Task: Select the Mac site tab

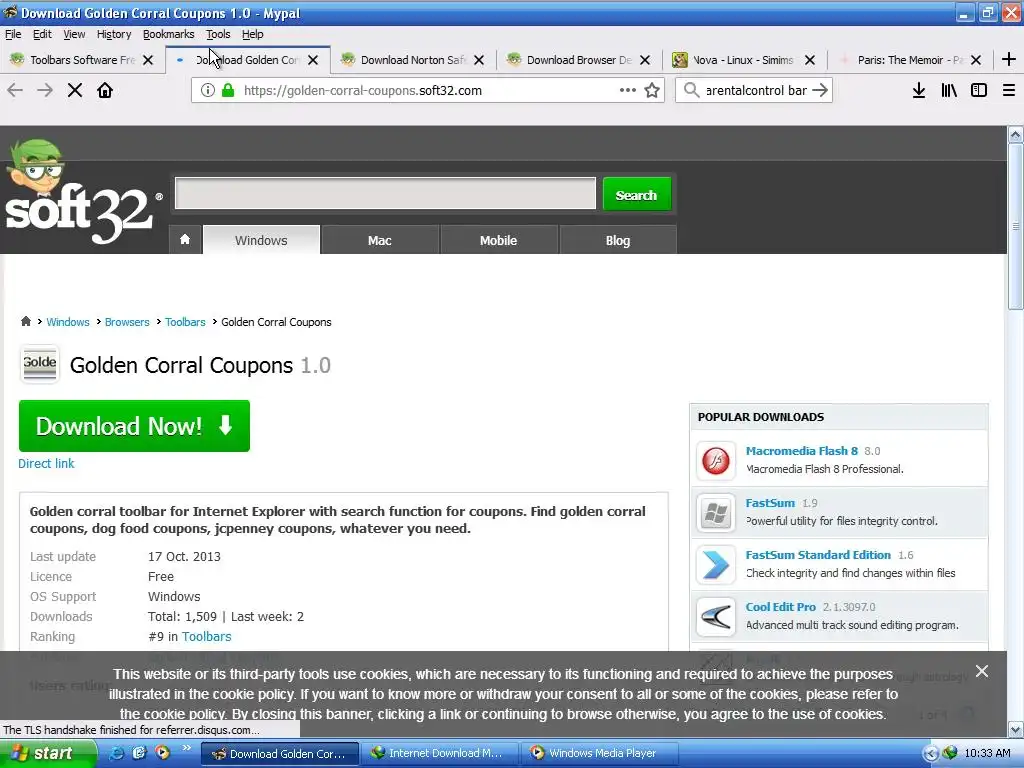Action: click(379, 240)
